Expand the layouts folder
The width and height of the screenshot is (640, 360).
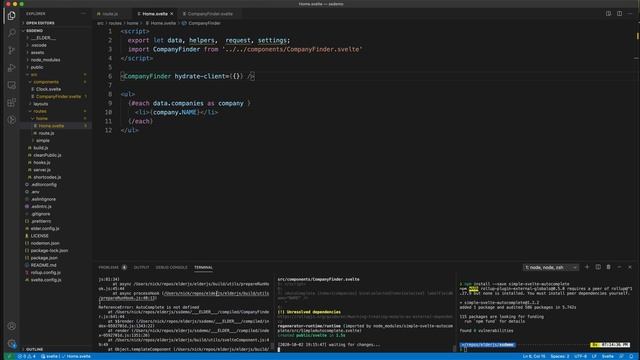pyautogui.click(x=40, y=104)
